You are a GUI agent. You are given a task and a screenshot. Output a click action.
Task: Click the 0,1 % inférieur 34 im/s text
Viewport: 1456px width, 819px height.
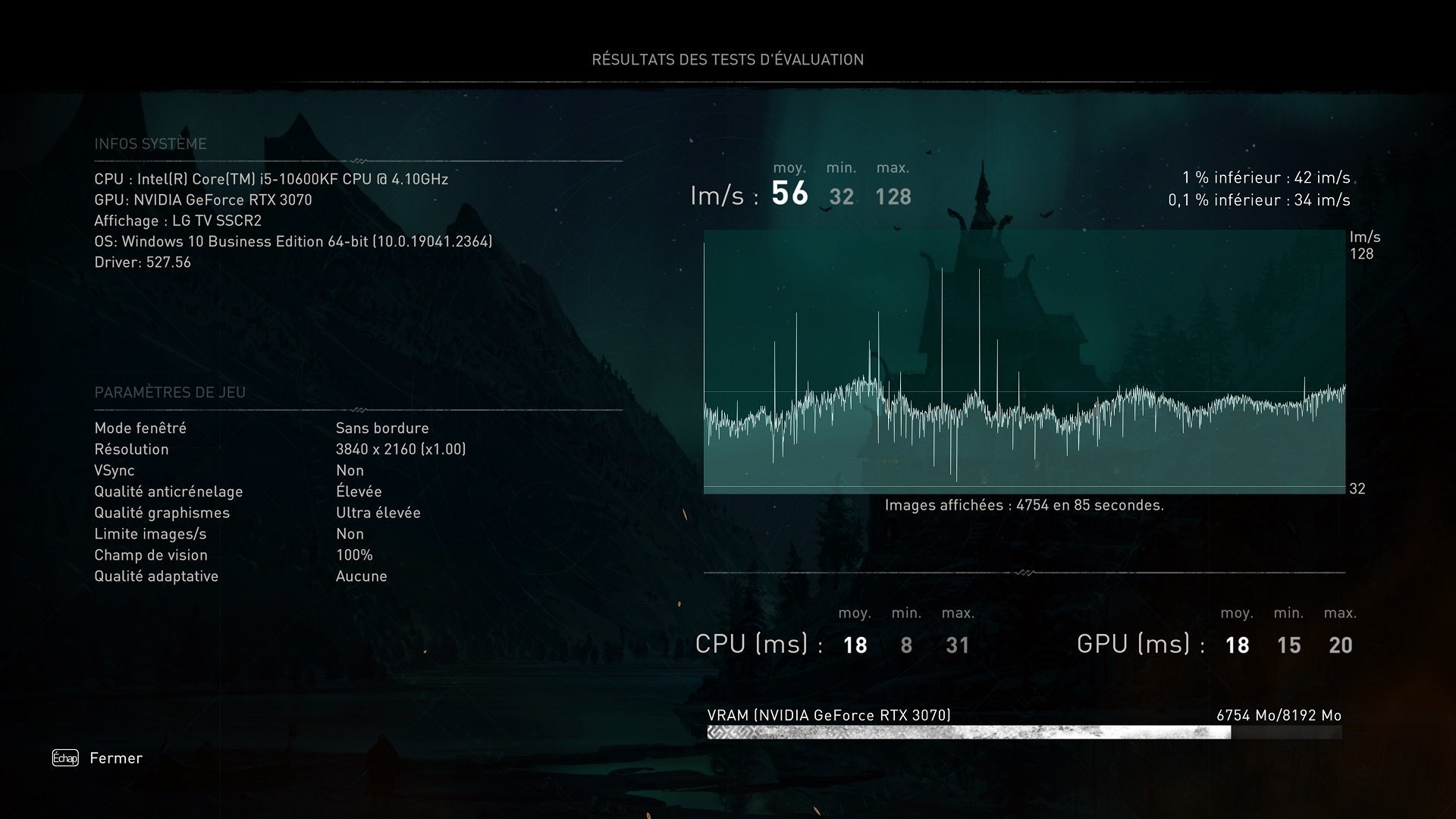(1259, 200)
